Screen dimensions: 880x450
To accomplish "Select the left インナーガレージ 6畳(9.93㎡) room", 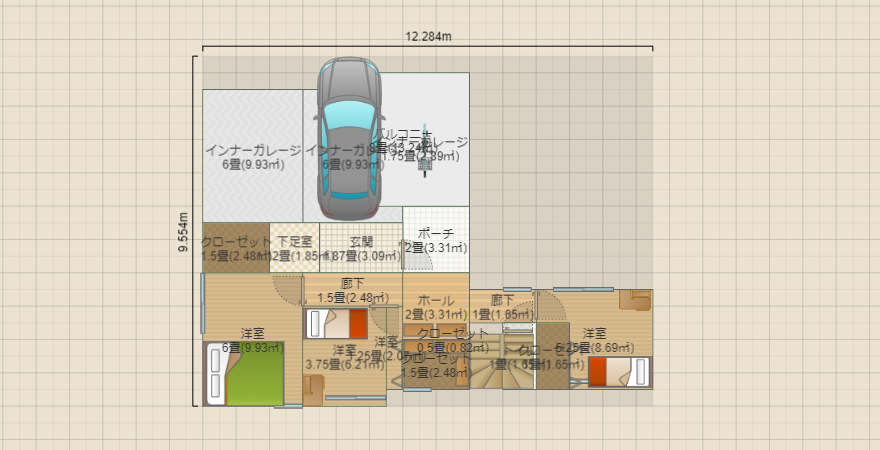I will pos(253,157).
